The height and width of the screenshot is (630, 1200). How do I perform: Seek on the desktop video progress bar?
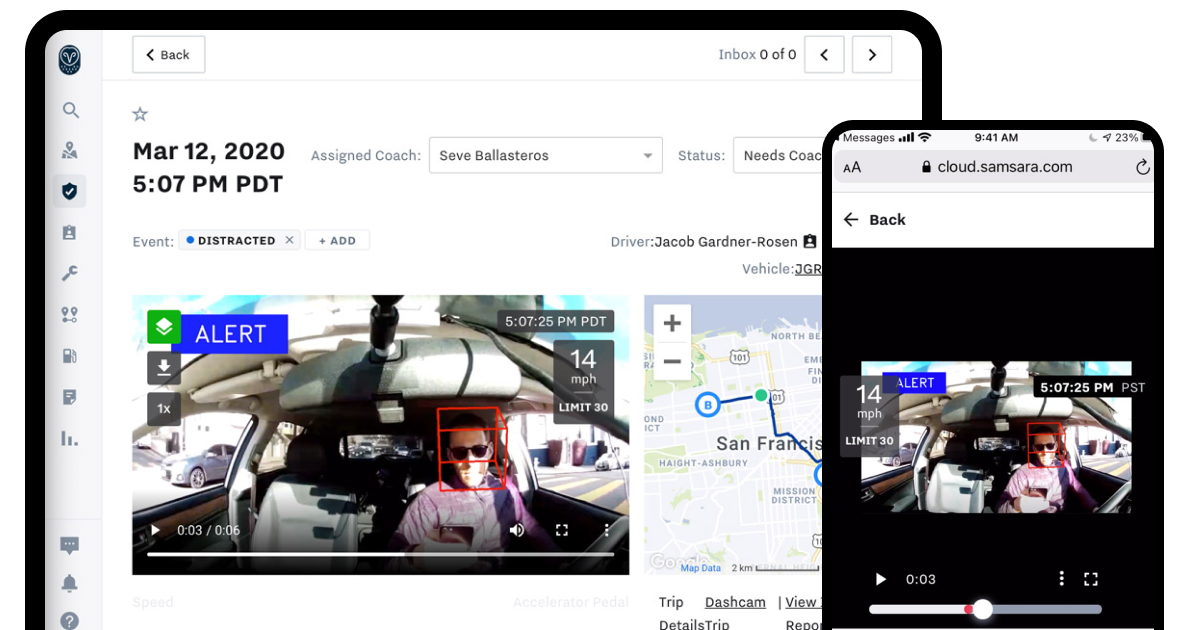tap(381, 553)
